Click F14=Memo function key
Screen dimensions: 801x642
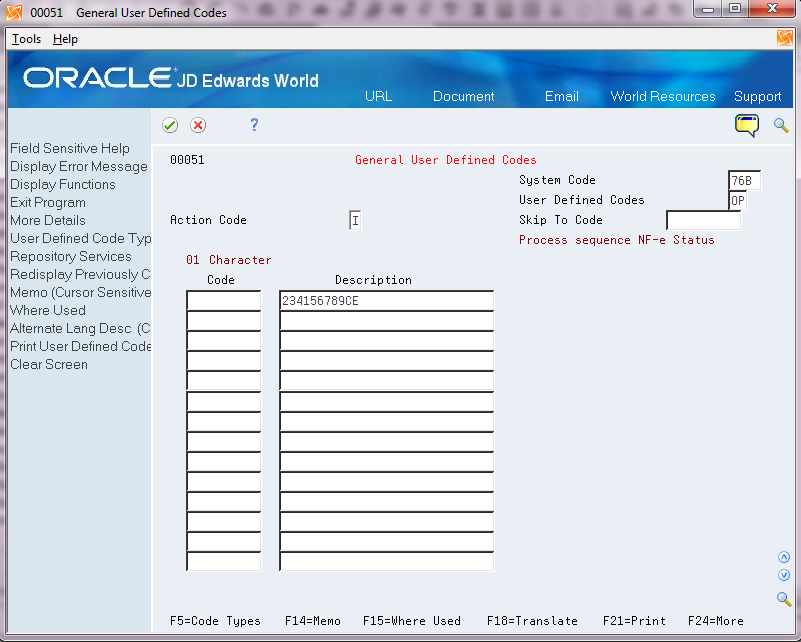click(x=313, y=621)
